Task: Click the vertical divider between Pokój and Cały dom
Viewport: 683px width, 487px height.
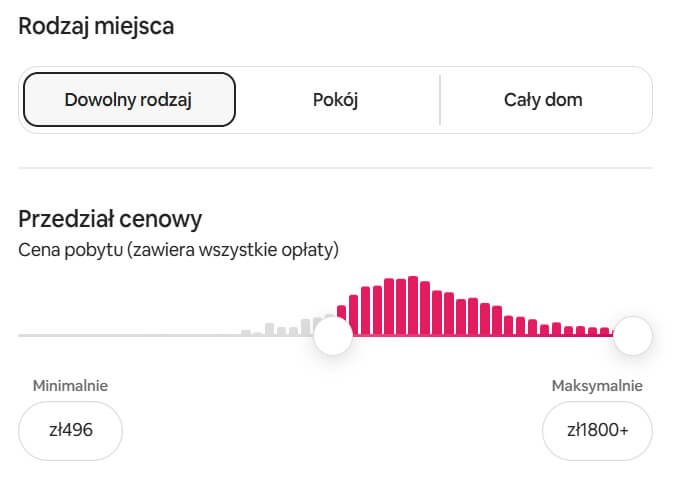Action: [x=440, y=100]
